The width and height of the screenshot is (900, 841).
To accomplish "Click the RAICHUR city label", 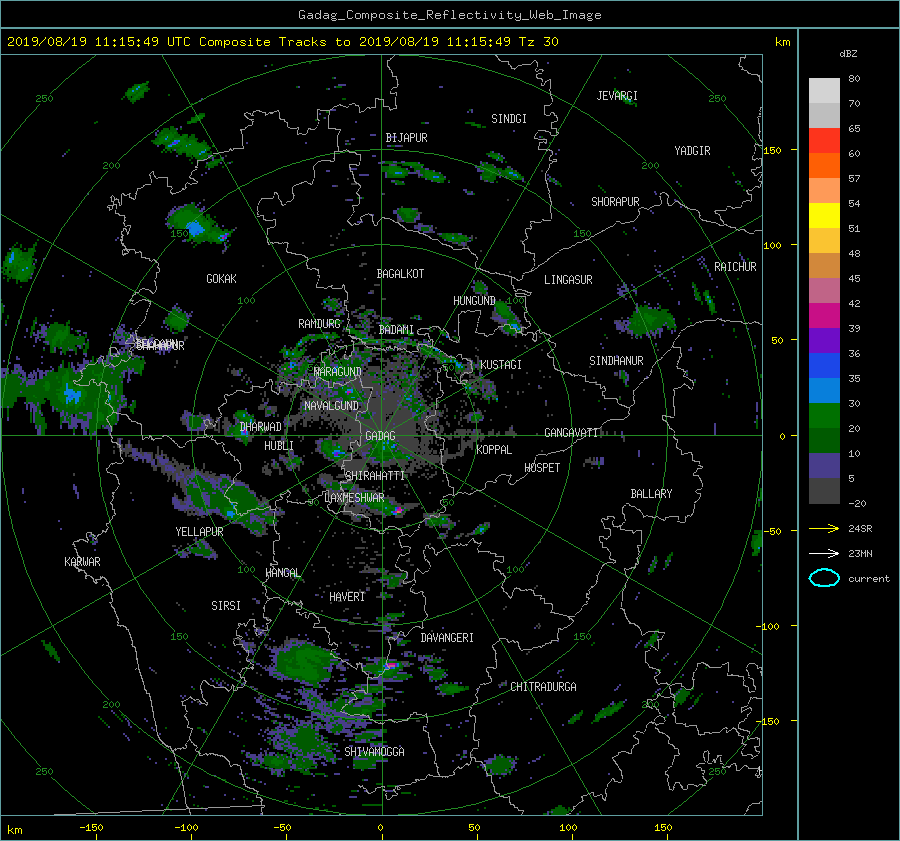I will point(735,267).
